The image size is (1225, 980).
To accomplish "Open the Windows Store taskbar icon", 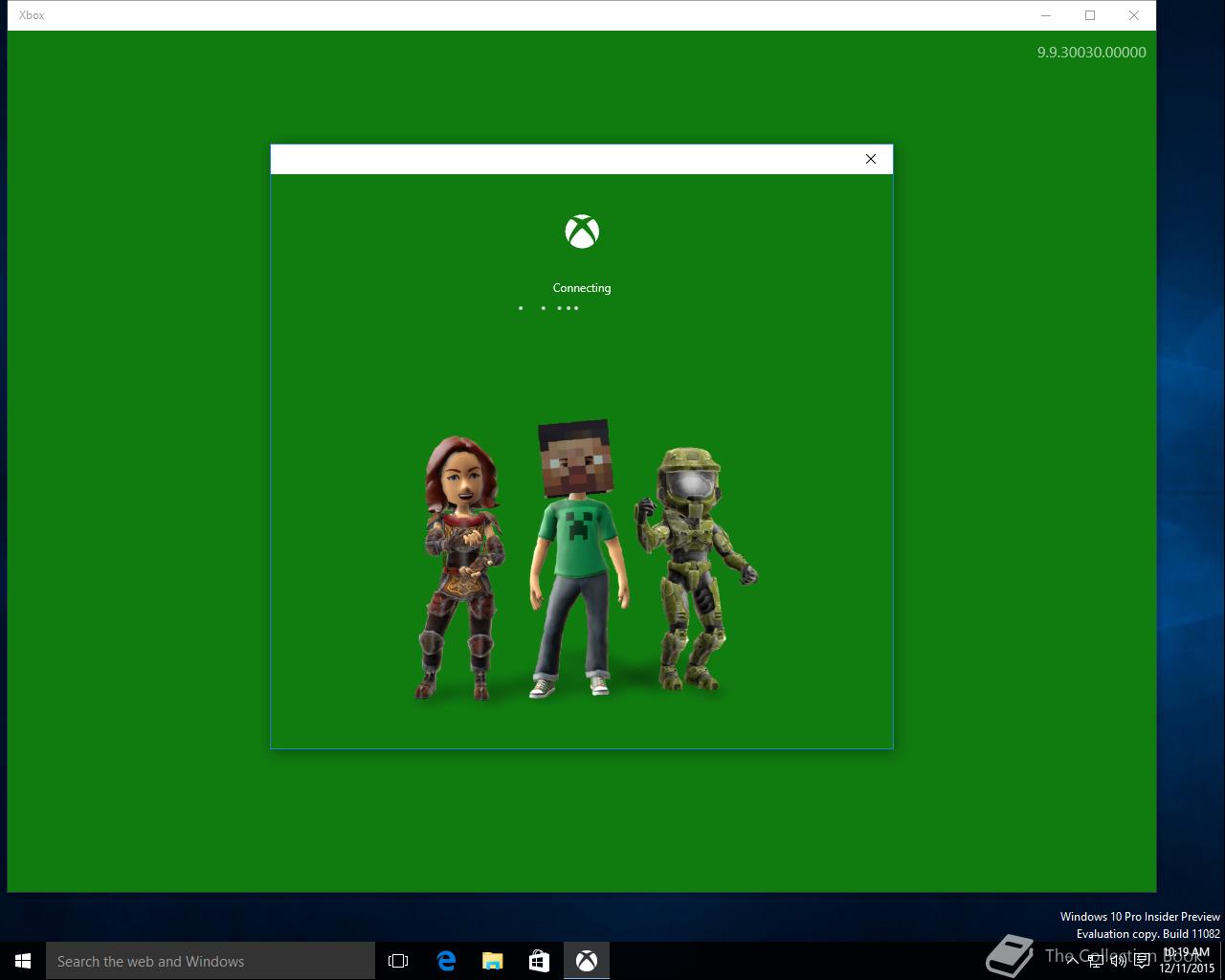I will [540, 961].
